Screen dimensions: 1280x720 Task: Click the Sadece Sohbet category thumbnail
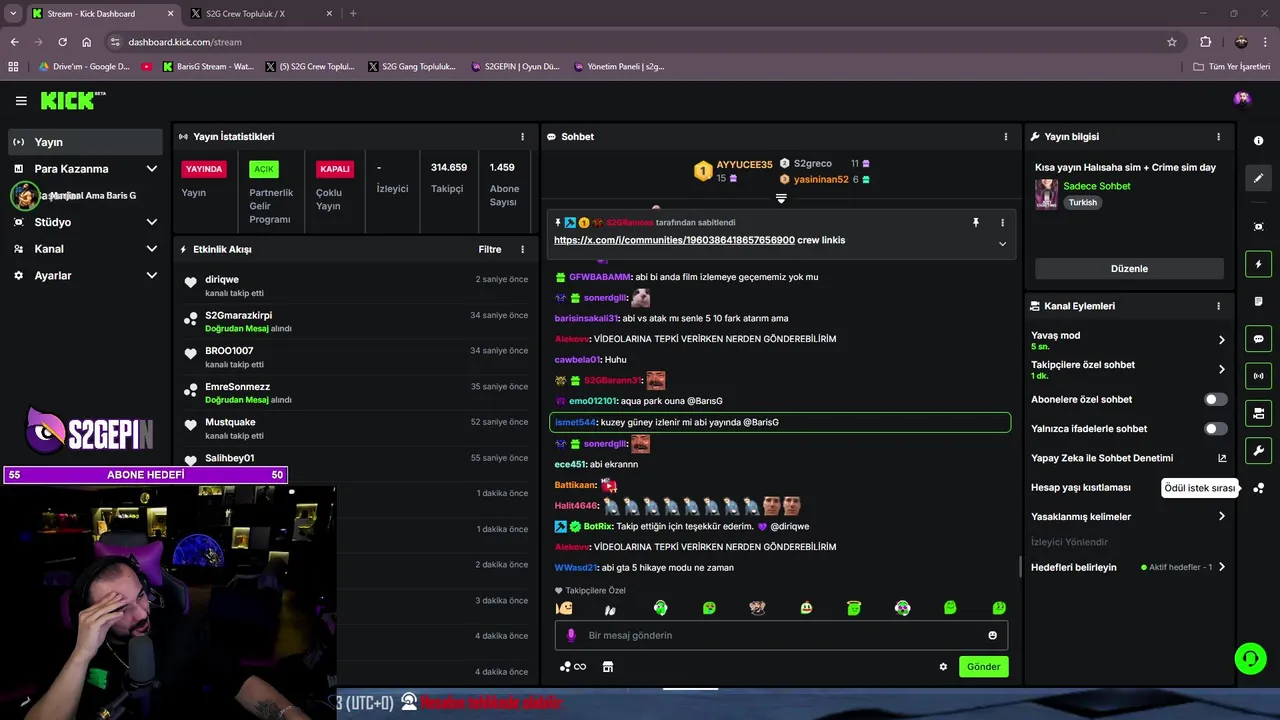pyautogui.click(x=1046, y=194)
